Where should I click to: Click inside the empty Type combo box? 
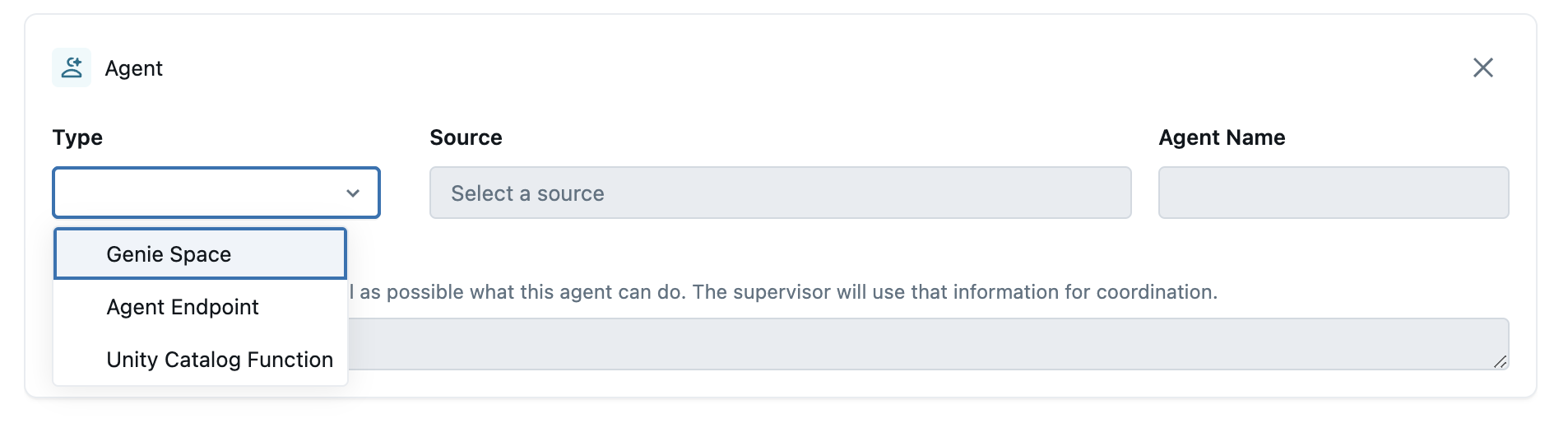197,193
